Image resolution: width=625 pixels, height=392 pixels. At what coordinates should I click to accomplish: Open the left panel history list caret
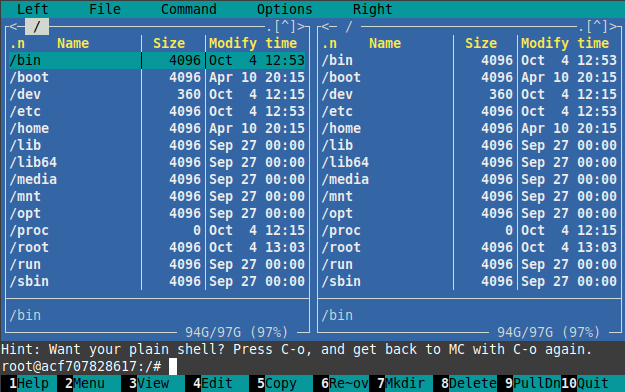coord(285,26)
